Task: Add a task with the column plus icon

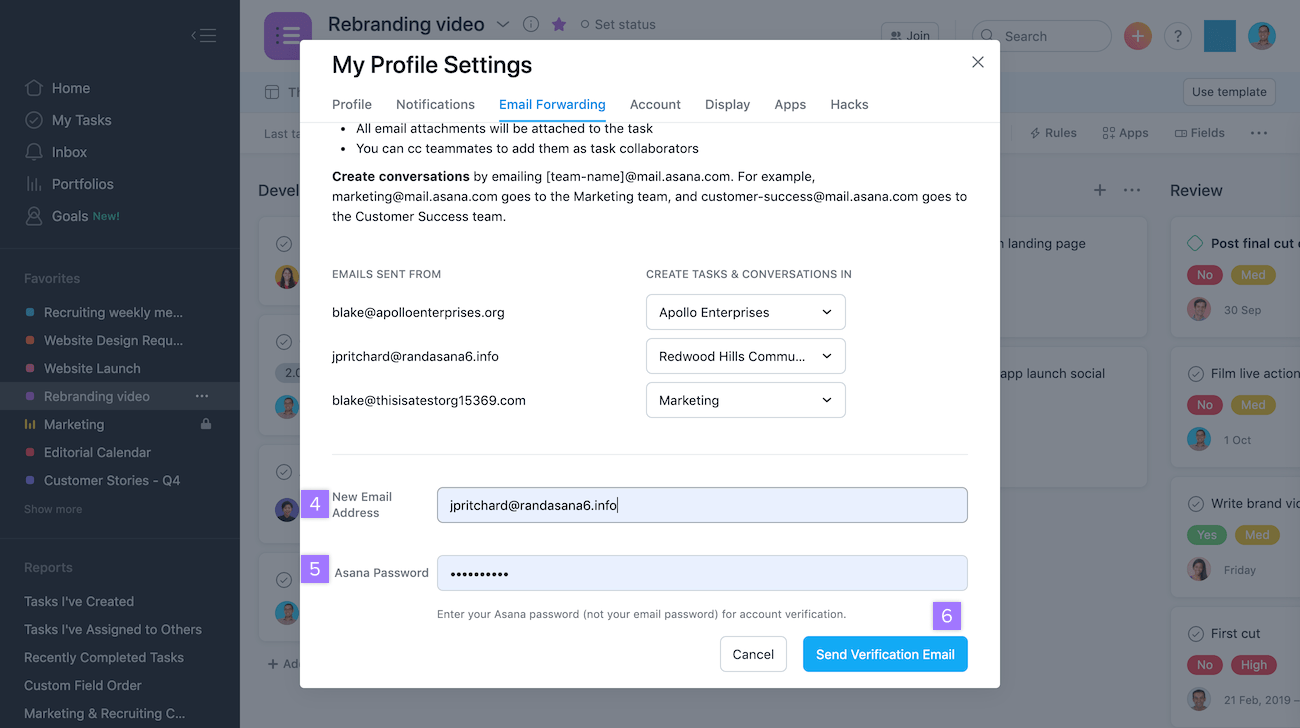Action: click(x=1100, y=190)
